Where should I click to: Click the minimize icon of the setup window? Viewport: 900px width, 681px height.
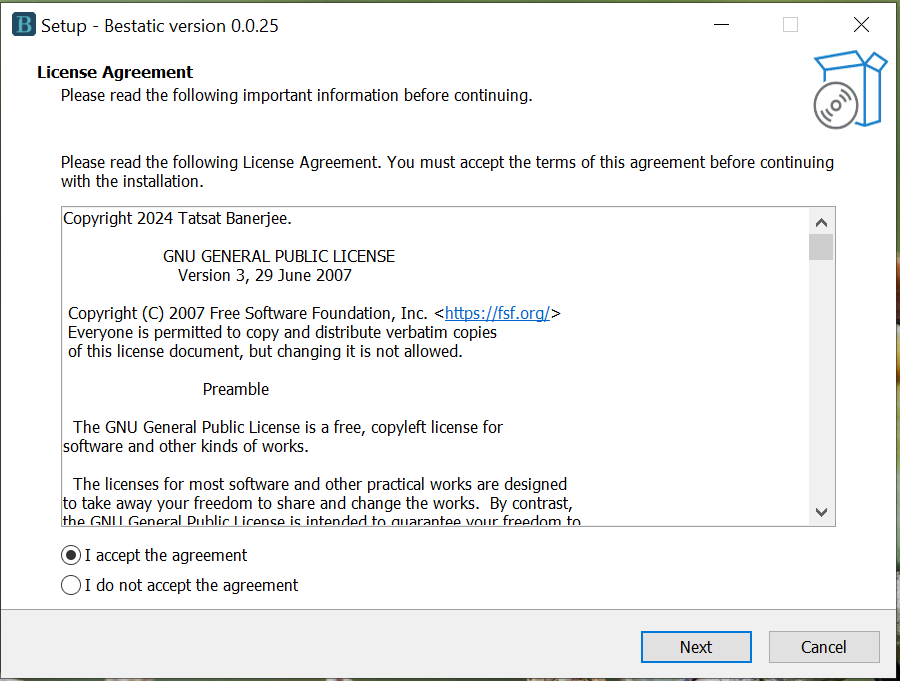pyautogui.click(x=721, y=24)
